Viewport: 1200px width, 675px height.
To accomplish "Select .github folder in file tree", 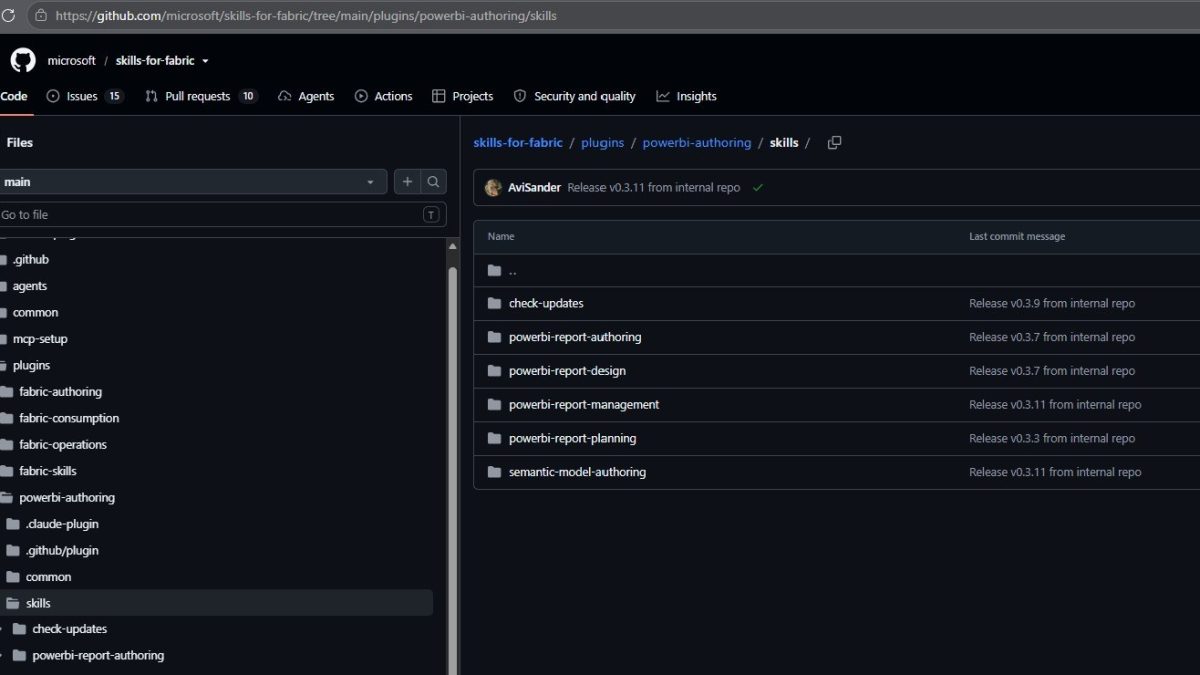I will pos(31,259).
